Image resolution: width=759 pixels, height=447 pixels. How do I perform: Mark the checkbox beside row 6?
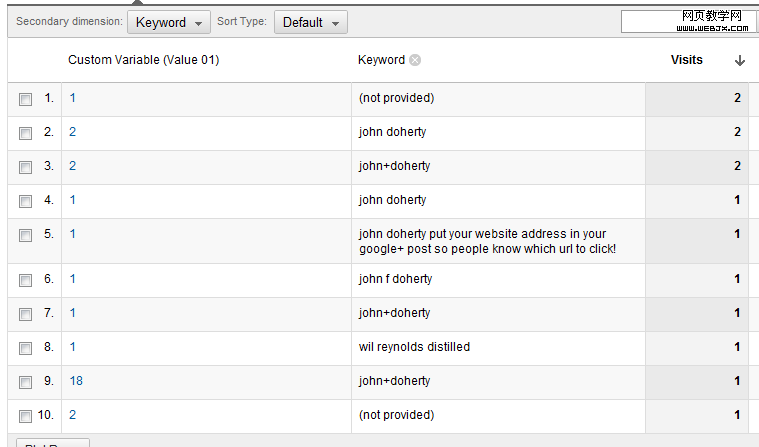coord(25,280)
